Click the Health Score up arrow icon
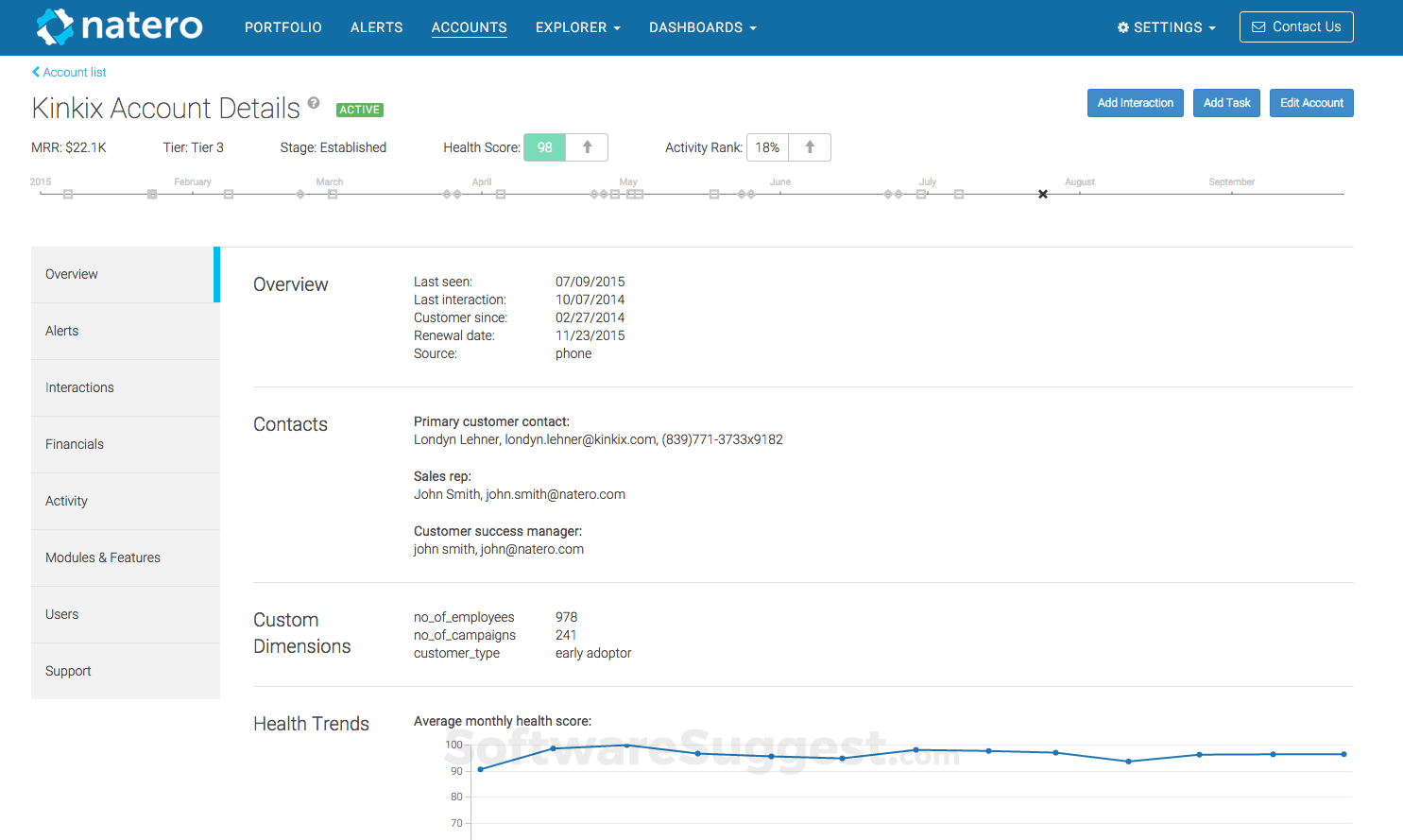This screenshot has height=840, width=1403. [x=587, y=147]
